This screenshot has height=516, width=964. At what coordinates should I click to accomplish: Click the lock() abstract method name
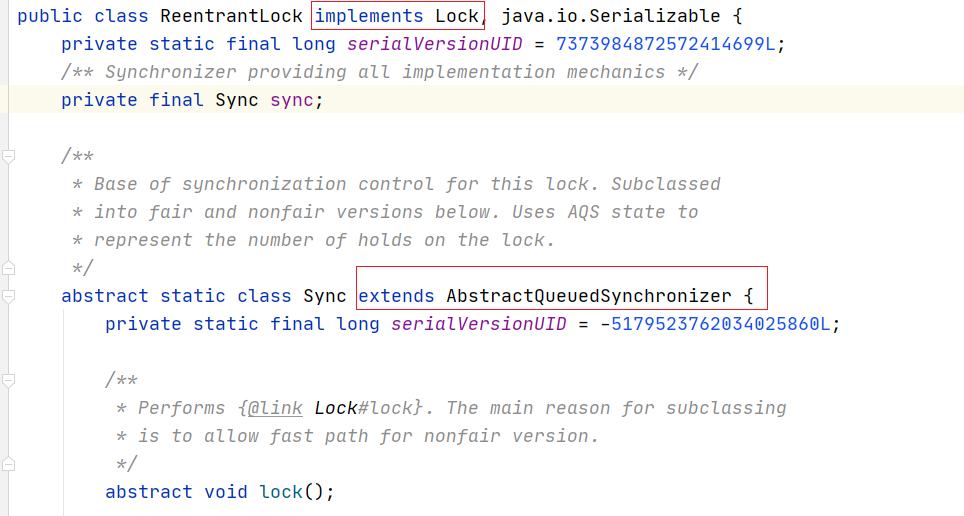tap(281, 492)
